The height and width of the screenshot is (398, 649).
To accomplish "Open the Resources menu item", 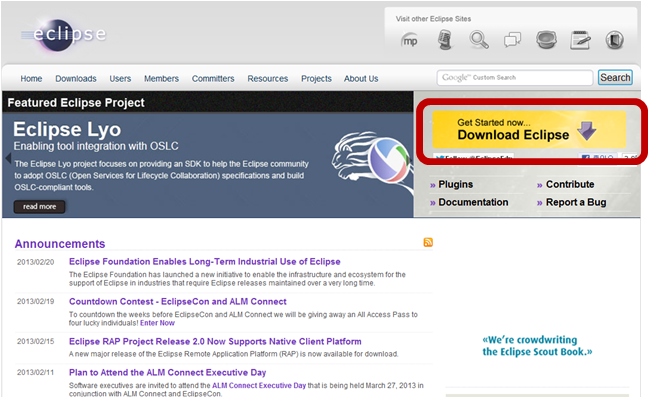I will click(268, 79).
